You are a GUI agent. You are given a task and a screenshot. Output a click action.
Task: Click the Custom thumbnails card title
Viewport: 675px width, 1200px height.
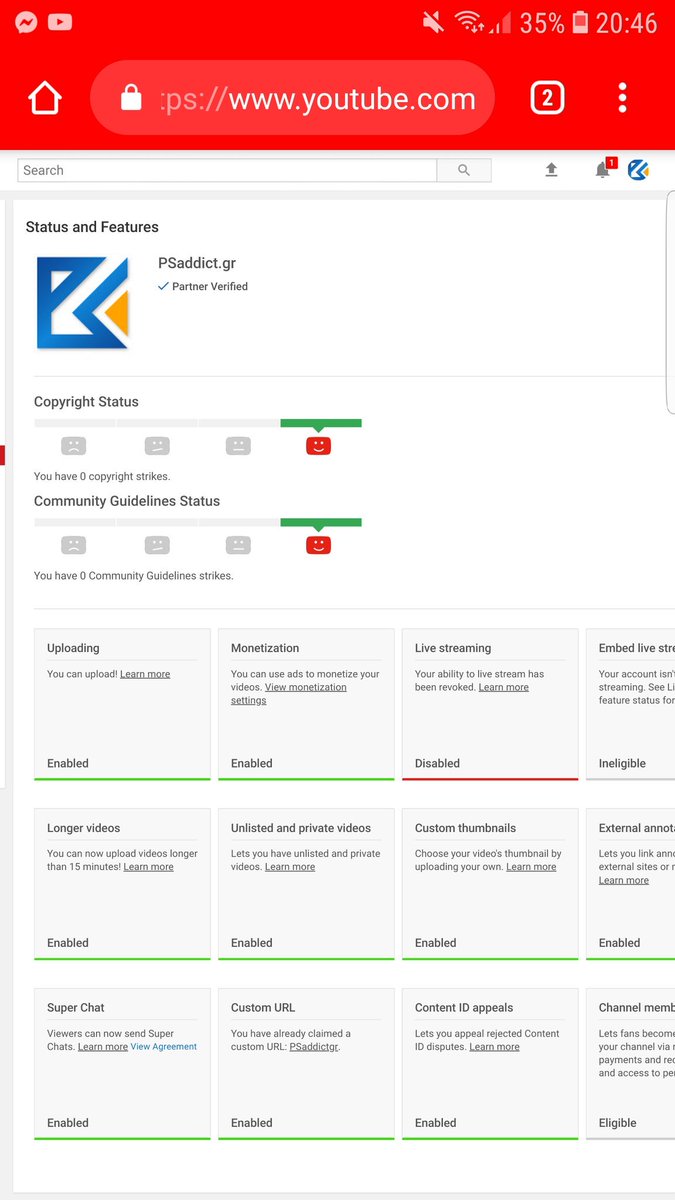click(465, 828)
